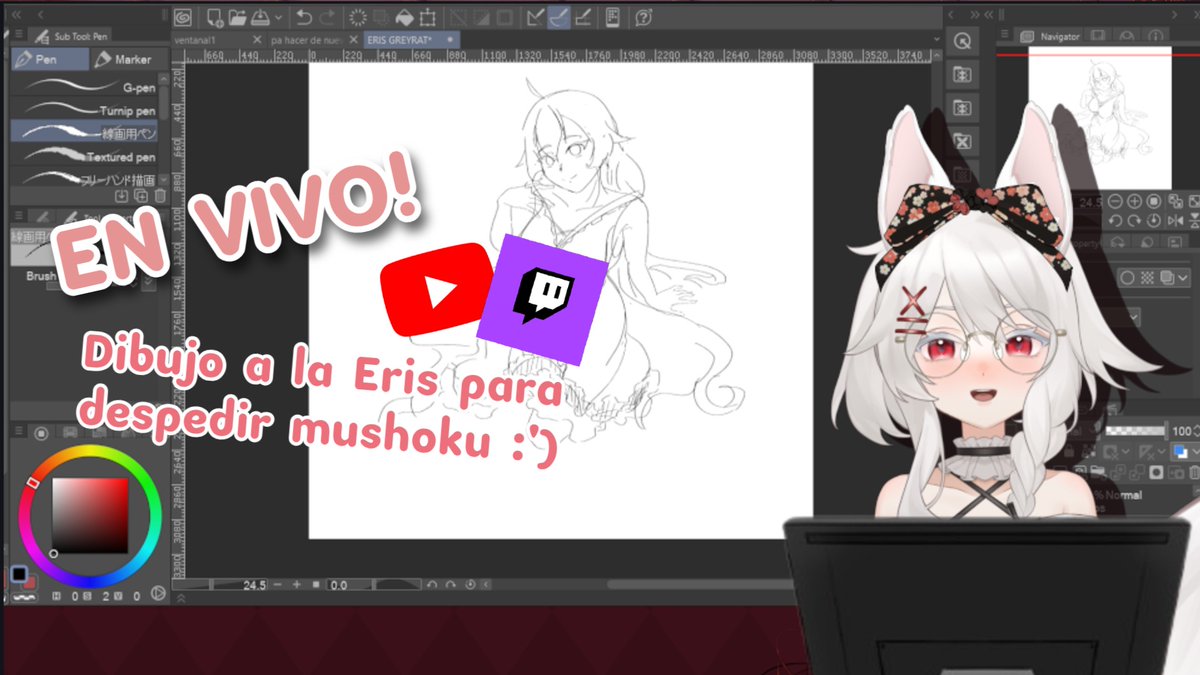Create a new canvas with New icon
The width and height of the screenshot is (1200, 675).
click(x=215, y=17)
